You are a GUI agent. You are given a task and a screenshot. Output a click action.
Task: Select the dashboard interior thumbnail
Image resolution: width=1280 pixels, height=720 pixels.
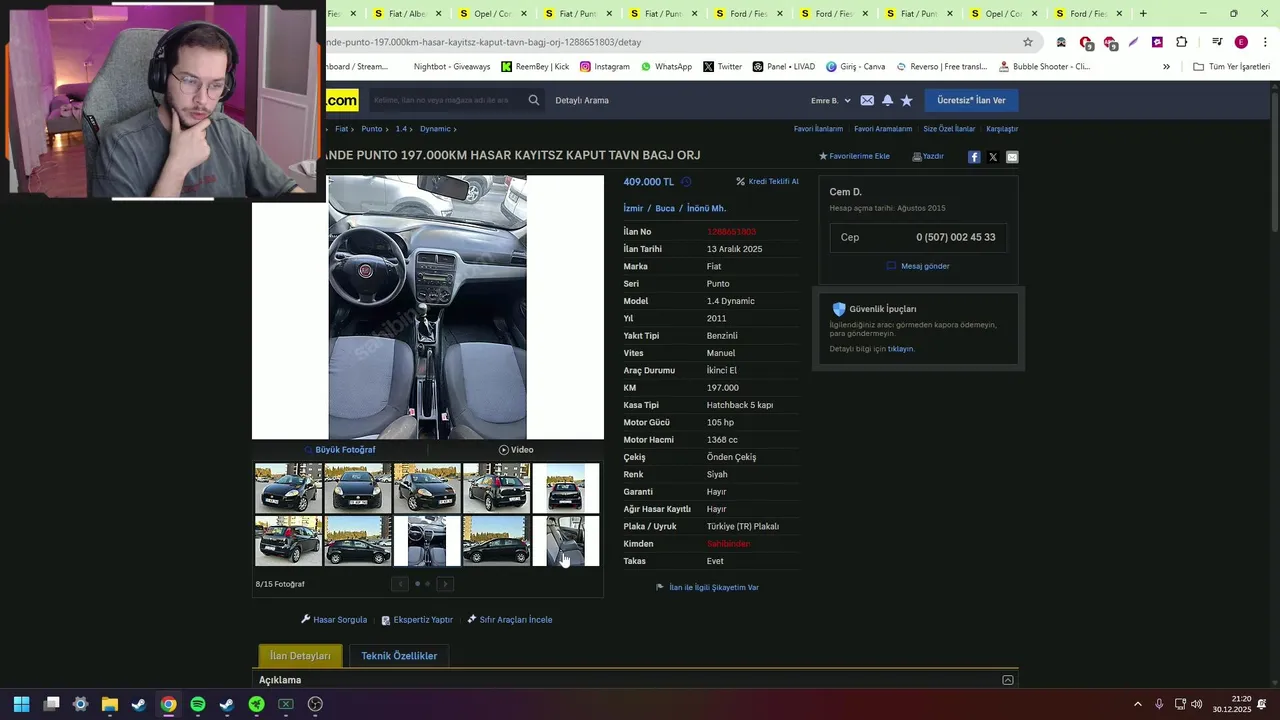pos(427,541)
